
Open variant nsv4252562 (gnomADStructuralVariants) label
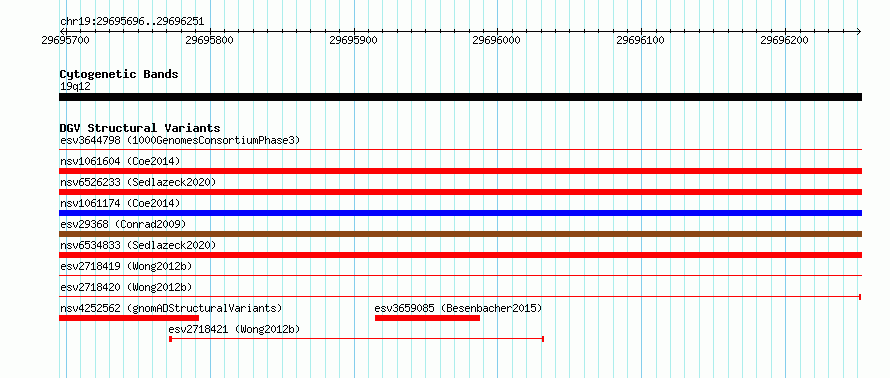[171, 308]
